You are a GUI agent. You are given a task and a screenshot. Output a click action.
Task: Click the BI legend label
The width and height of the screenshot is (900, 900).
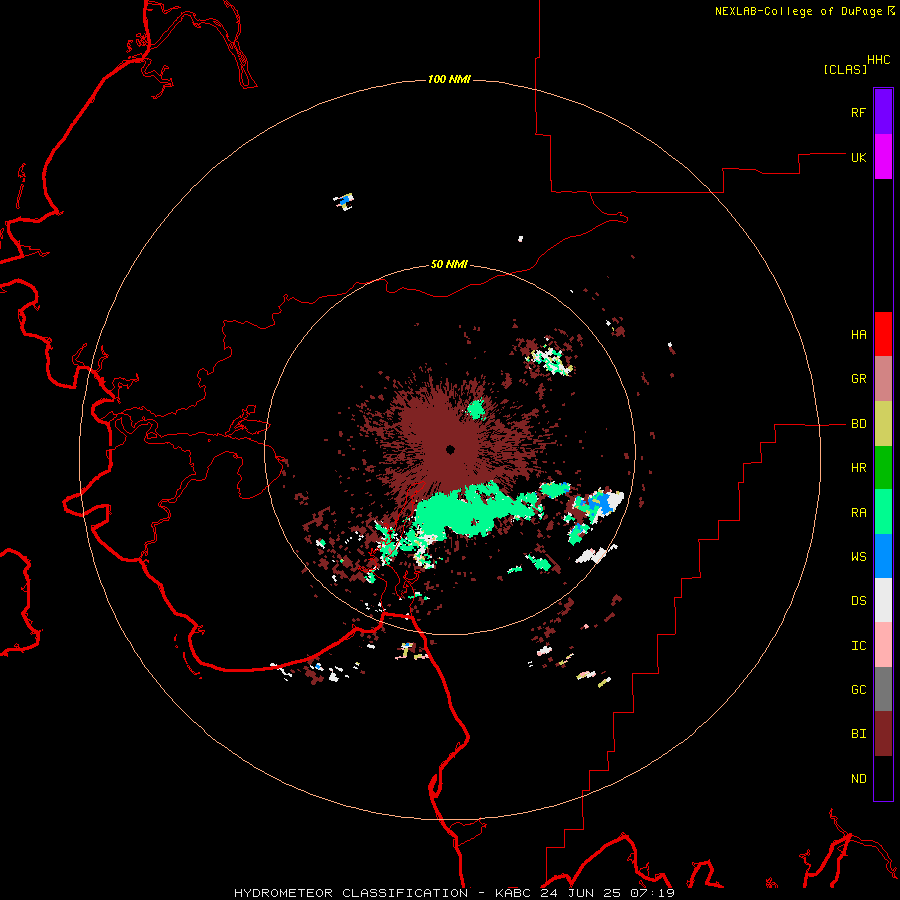pyautogui.click(x=858, y=734)
